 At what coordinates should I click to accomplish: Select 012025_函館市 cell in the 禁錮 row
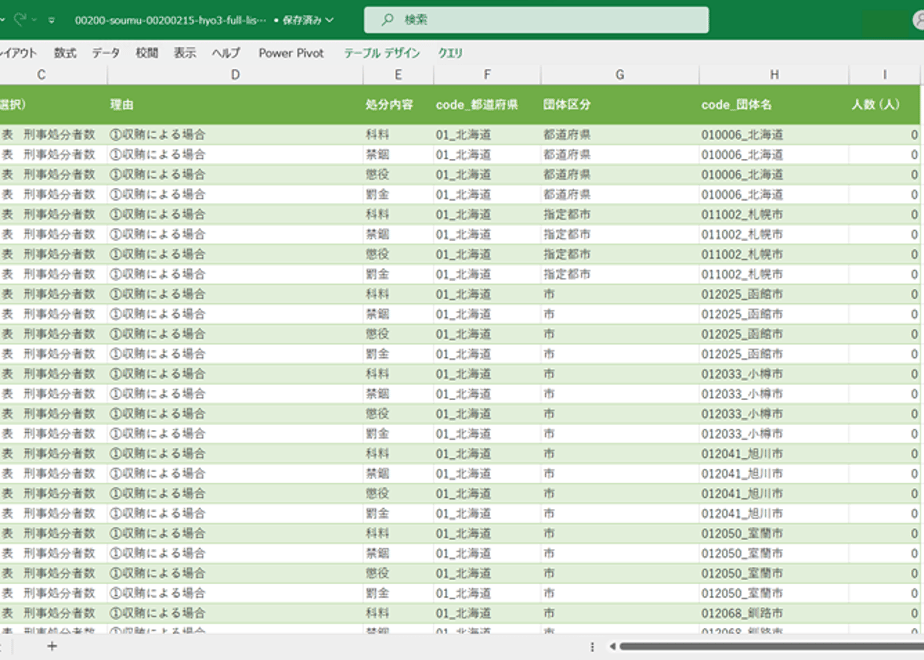[774, 314]
